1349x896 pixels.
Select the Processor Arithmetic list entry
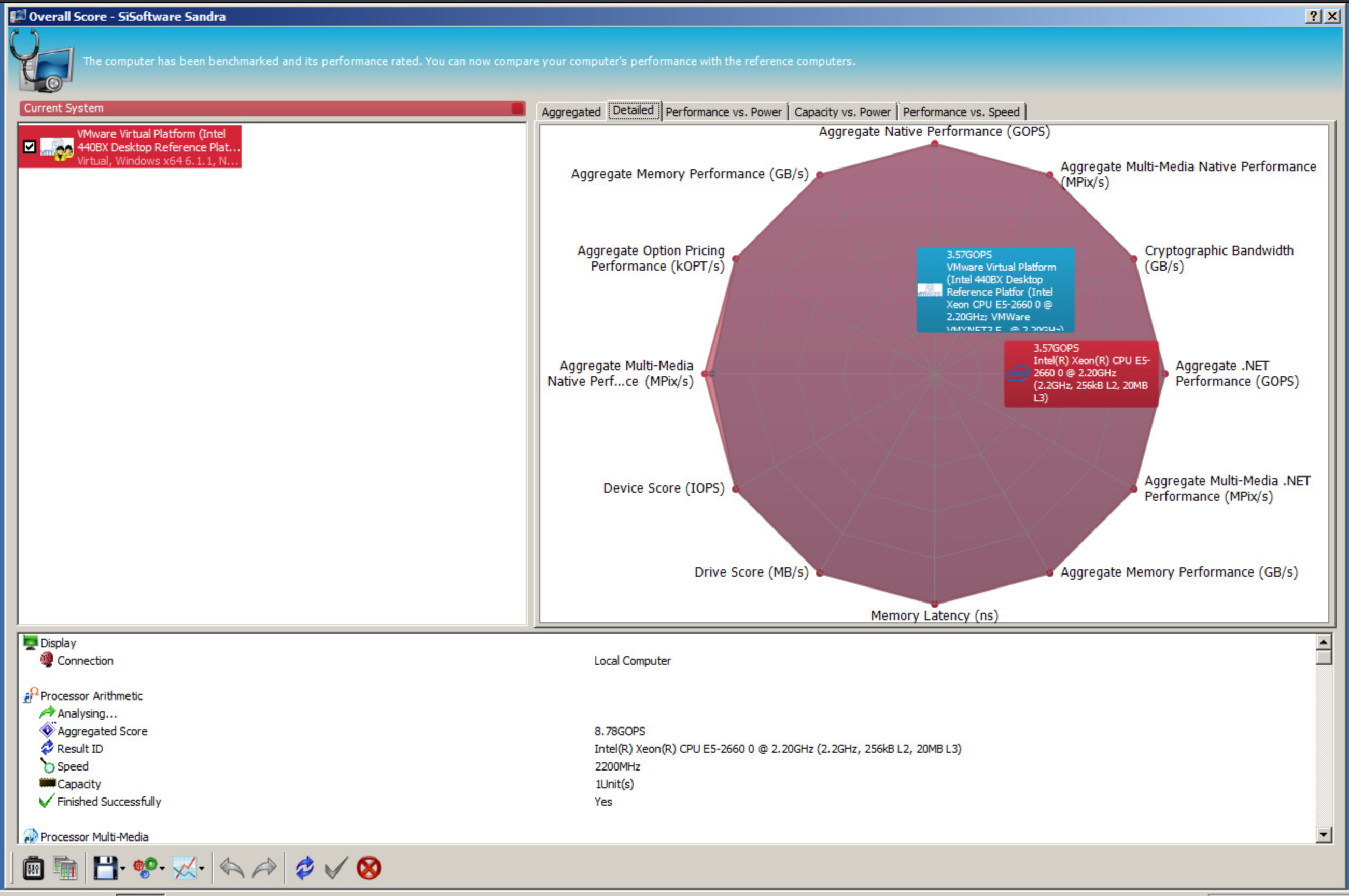tap(91, 695)
